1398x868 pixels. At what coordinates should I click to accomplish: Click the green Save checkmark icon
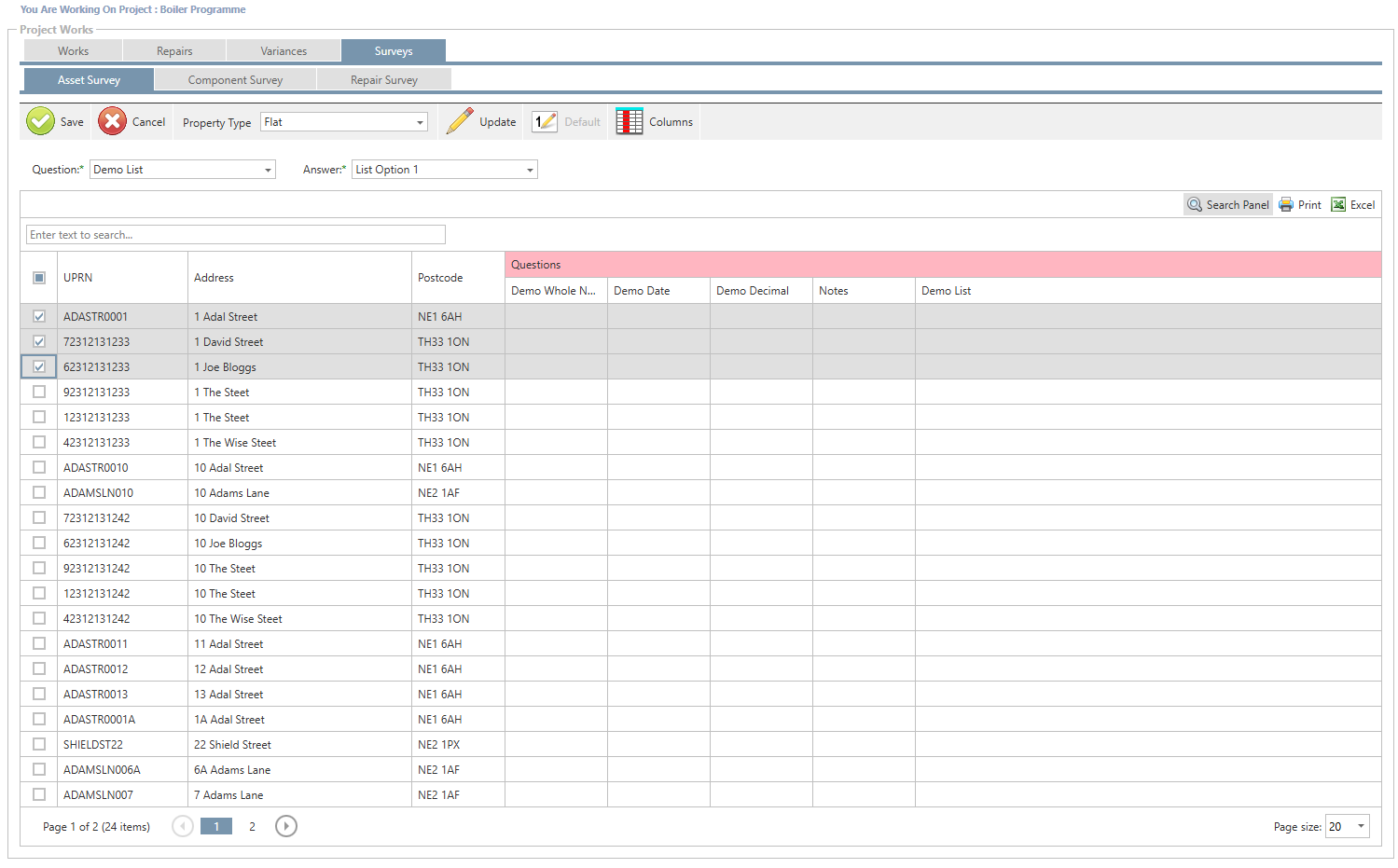[x=40, y=121]
